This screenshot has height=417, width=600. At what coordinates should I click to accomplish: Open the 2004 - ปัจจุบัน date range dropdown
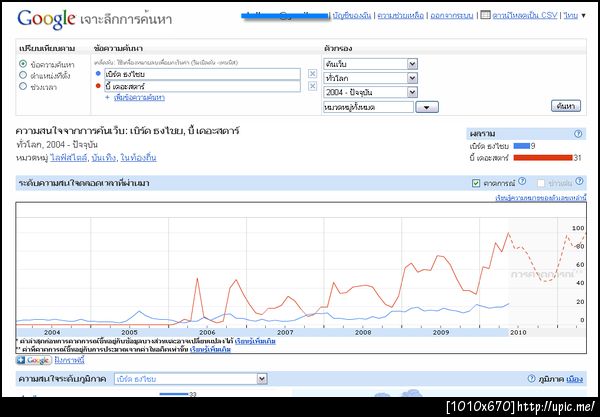click(370, 92)
